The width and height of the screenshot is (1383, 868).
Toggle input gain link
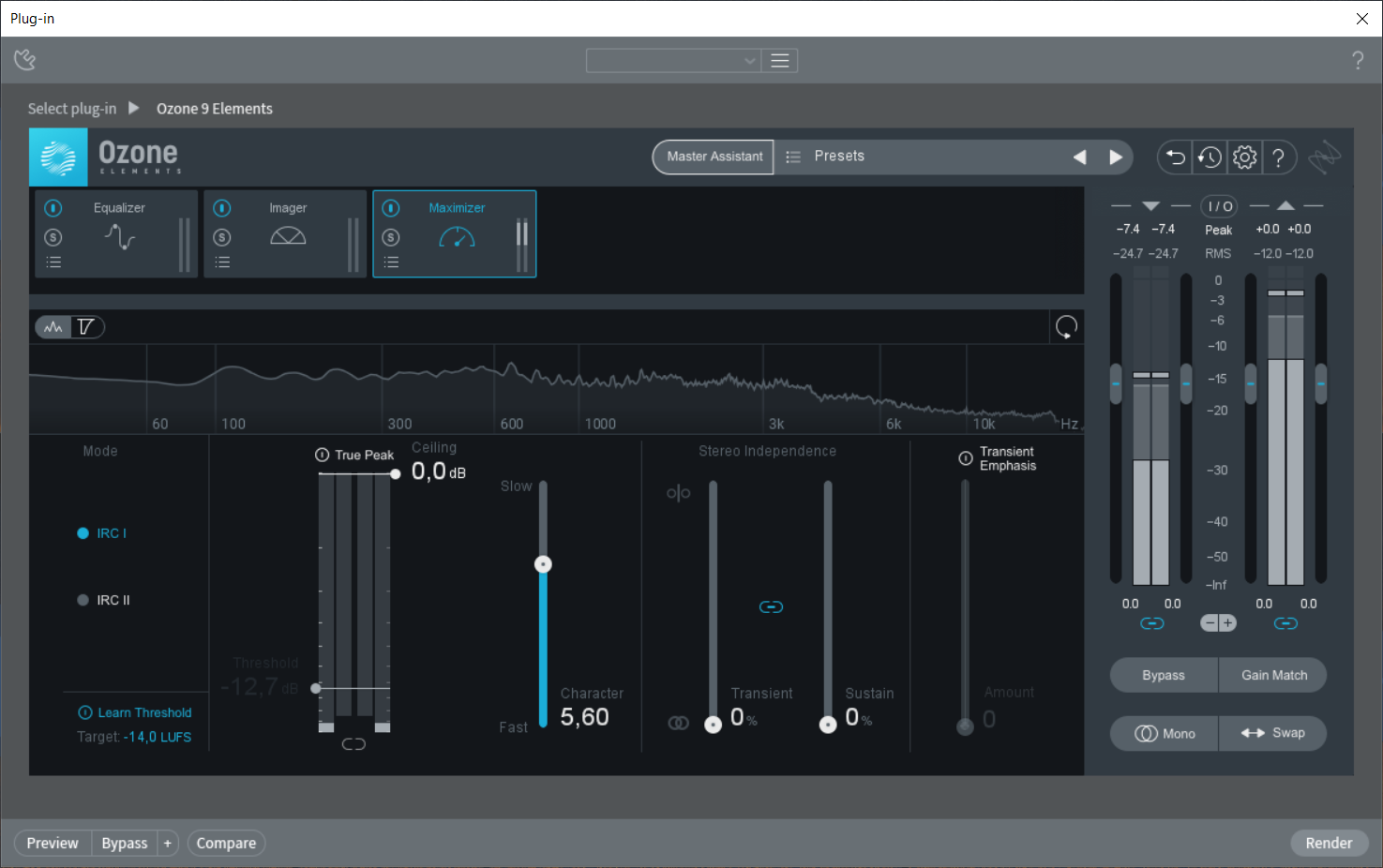[1152, 623]
